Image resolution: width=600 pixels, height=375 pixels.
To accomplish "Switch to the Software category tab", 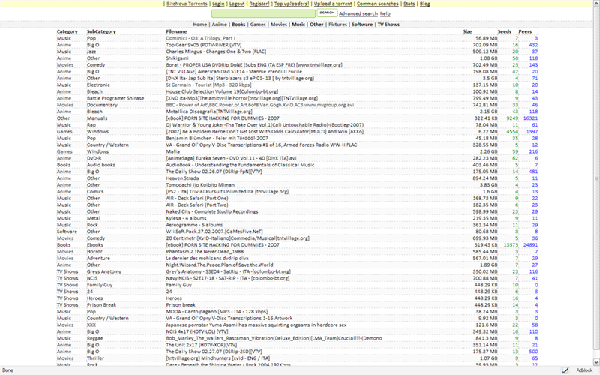I will click(x=362, y=24).
